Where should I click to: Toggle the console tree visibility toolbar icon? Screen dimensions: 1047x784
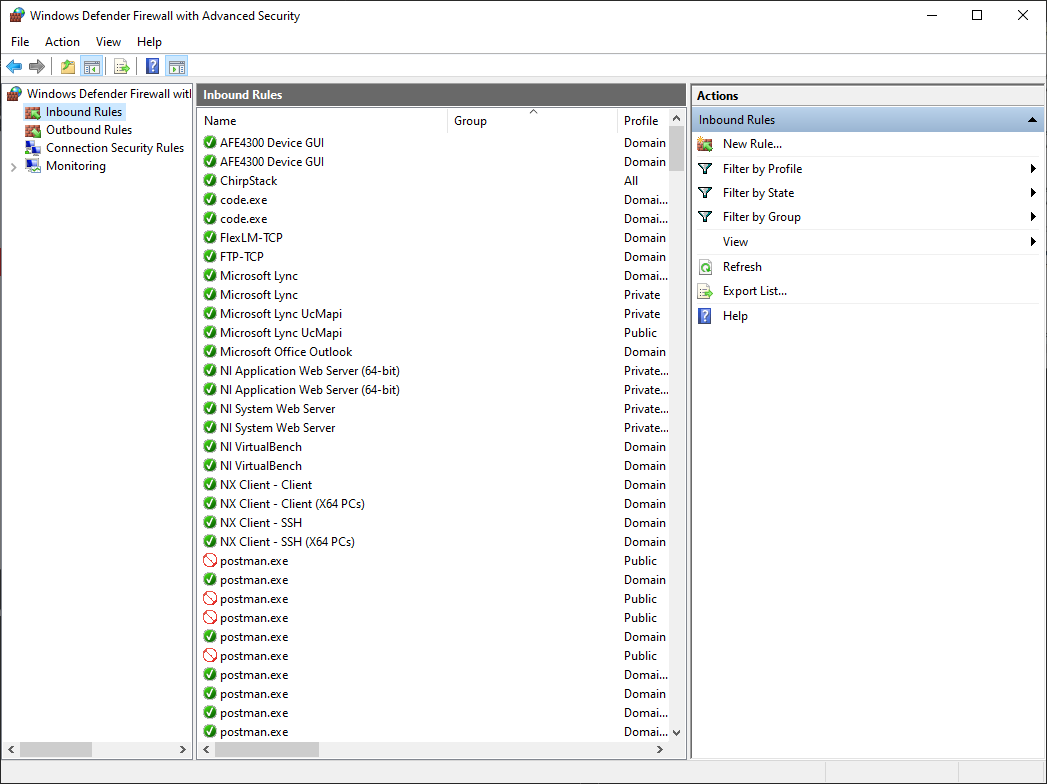tap(91, 66)
